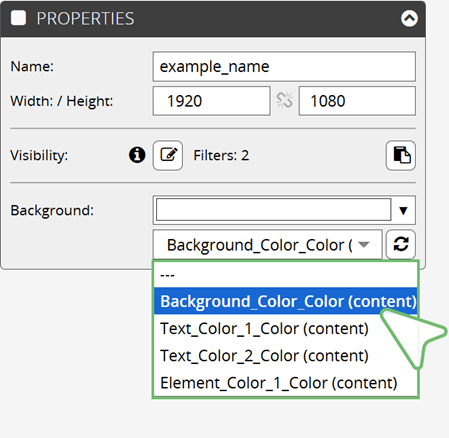Open the visibility filter edit button

click(168, 155)
